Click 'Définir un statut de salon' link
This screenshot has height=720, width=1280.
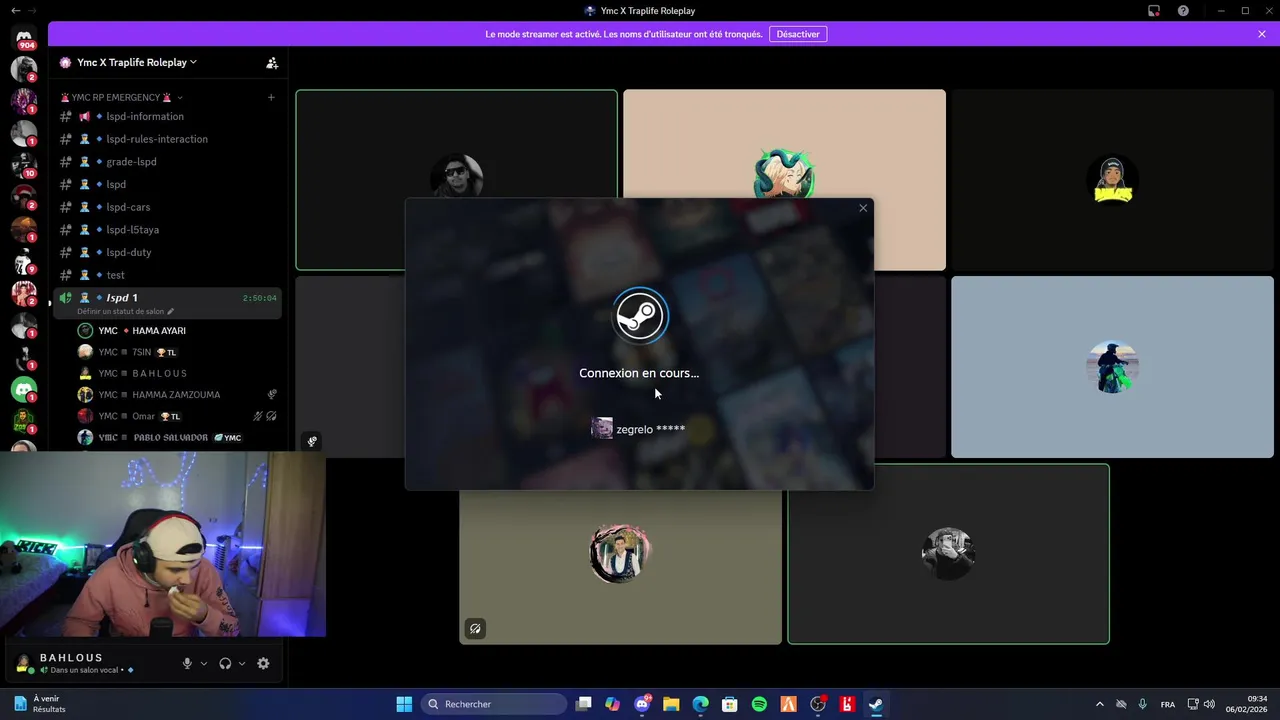tap(125, 311)
